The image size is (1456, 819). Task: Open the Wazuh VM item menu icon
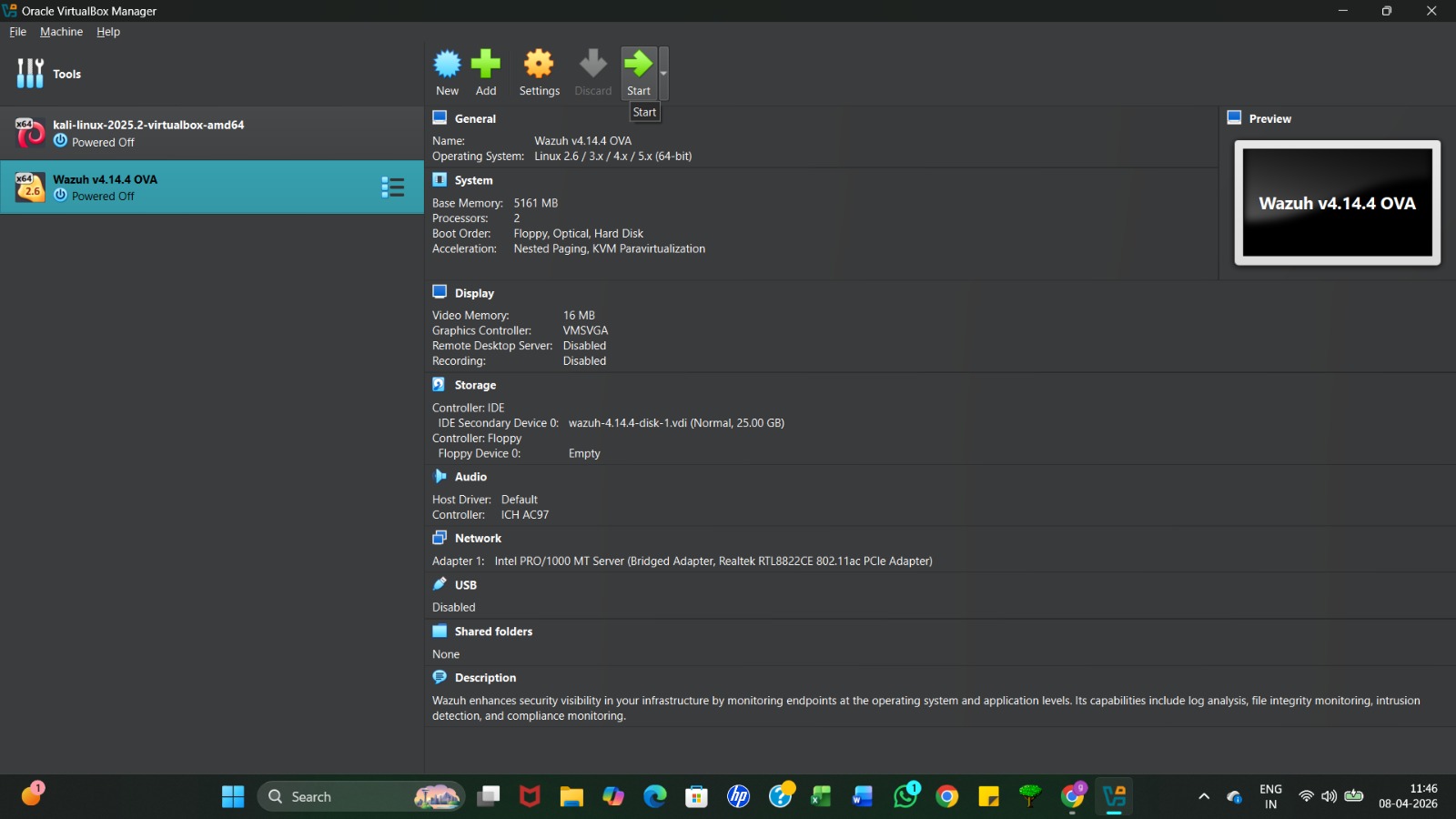[393, 187]
